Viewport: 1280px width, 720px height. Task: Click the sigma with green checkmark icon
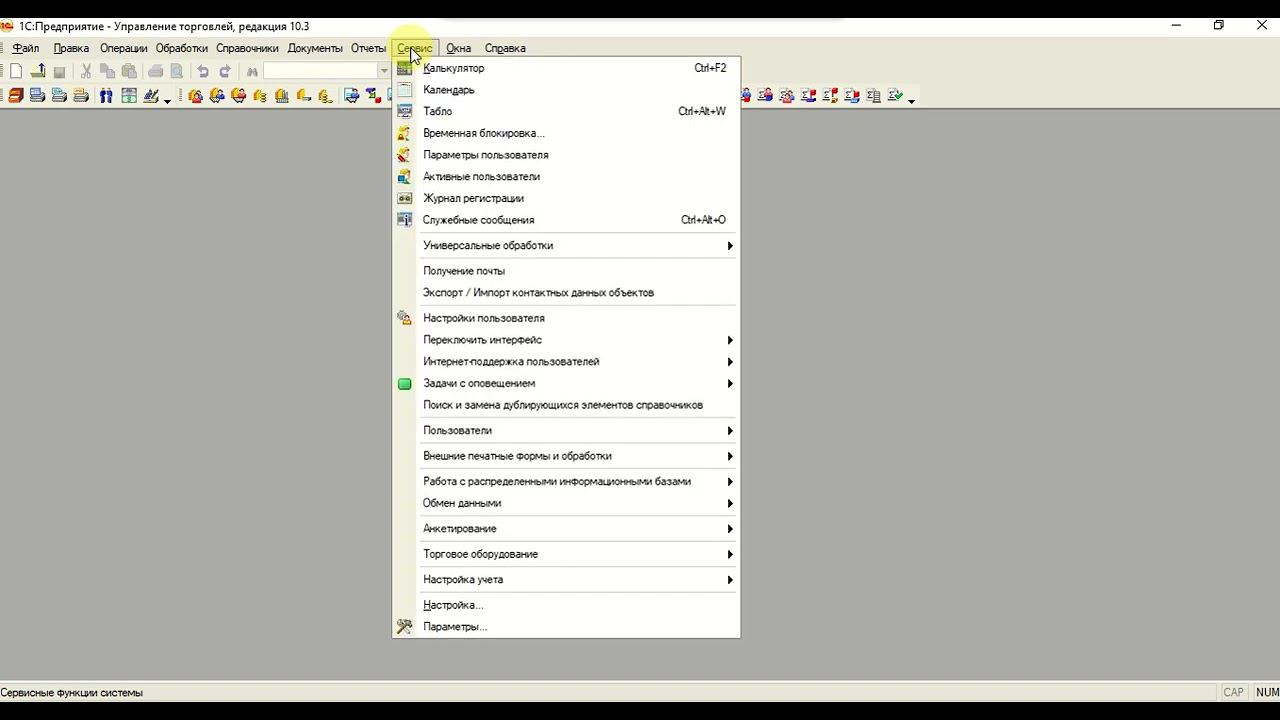tap(894, 95)
